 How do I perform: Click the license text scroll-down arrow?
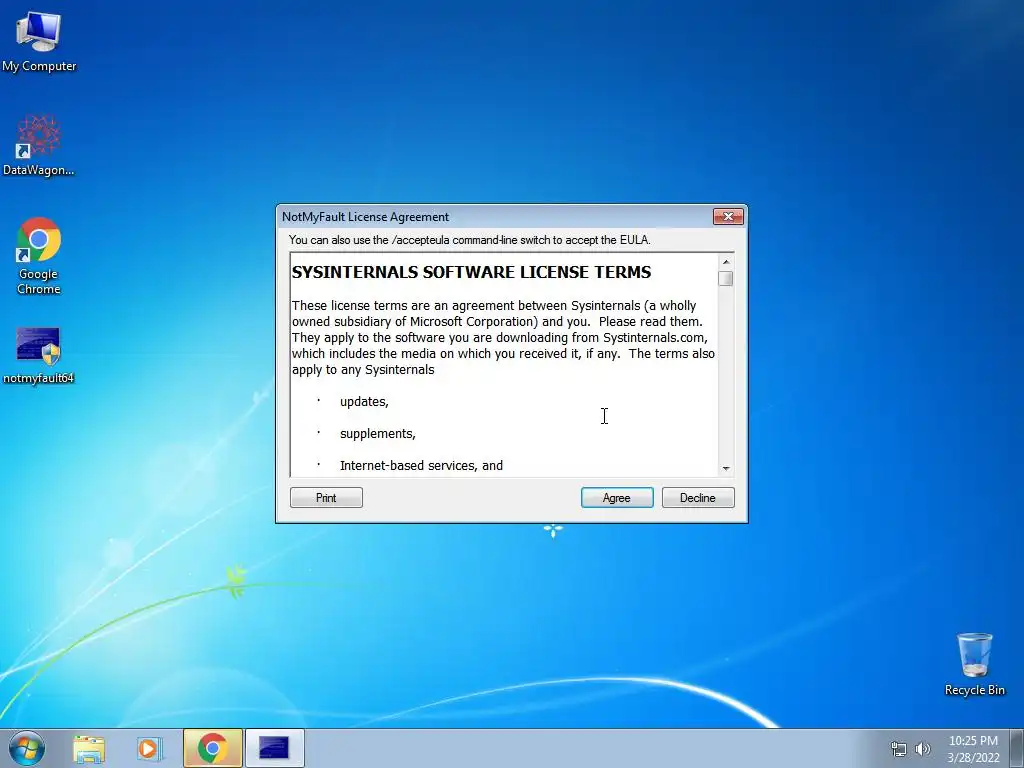click(x=726, y=468)
